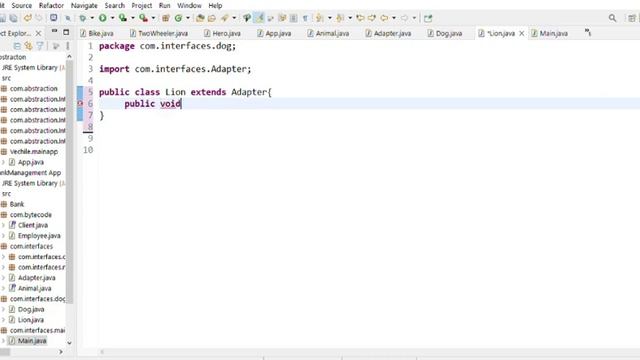
Task: Click the Last Edit Location icon
Action: [360, 18]
